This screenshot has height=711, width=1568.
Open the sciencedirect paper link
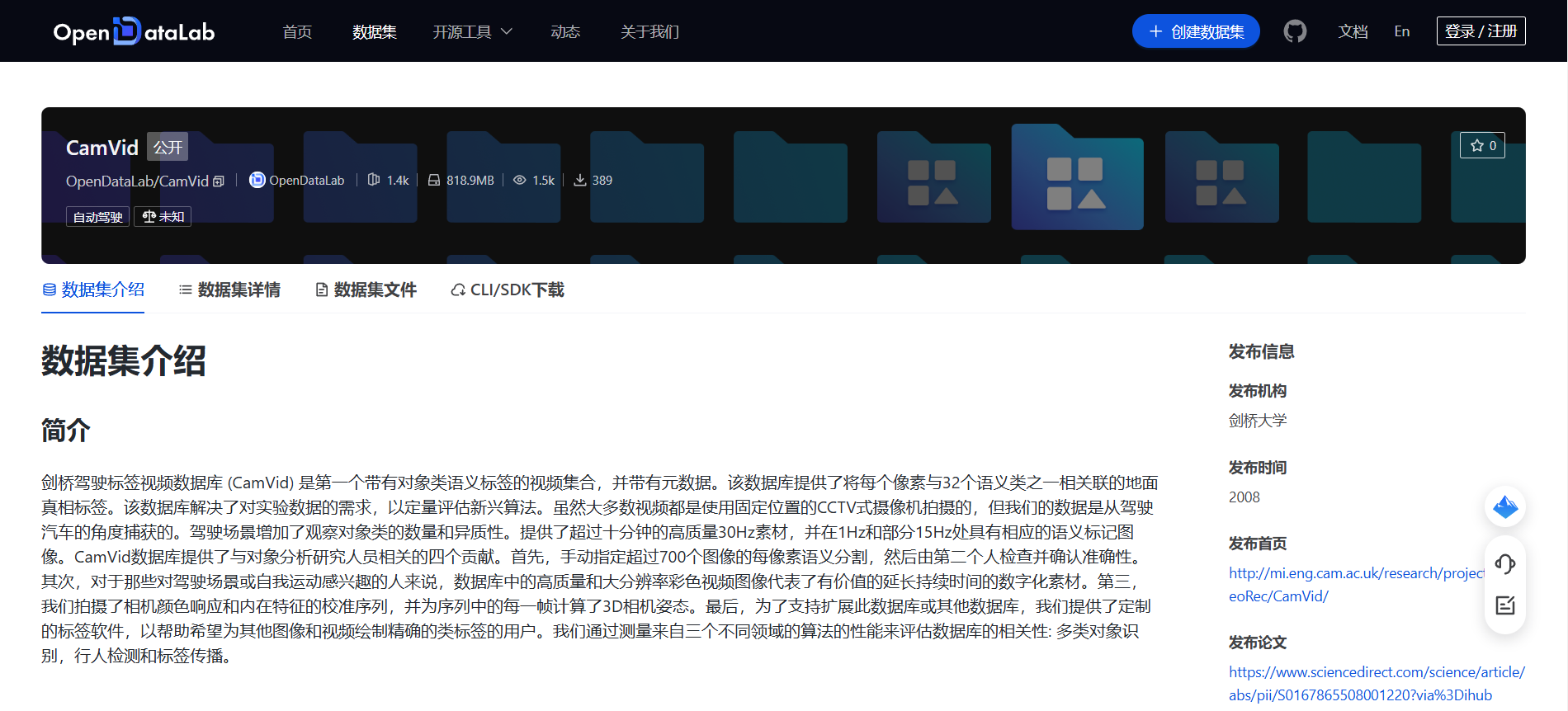tap(1377, 683)
